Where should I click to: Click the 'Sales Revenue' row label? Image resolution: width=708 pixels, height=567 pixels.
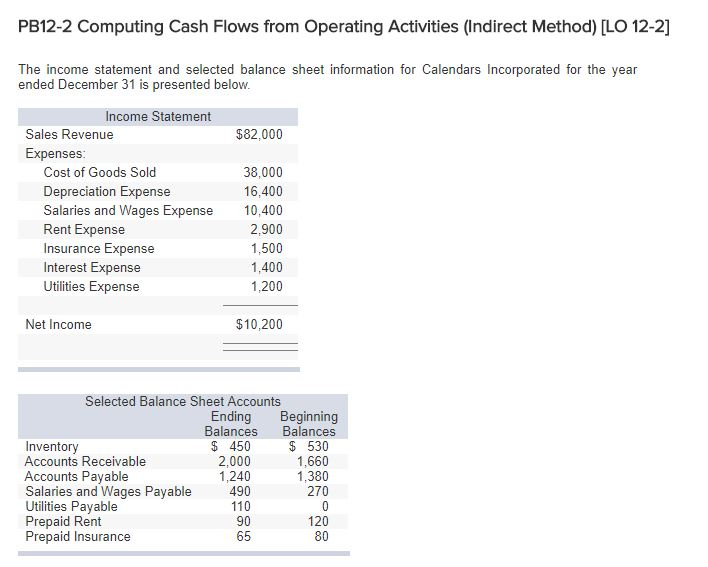69,135
